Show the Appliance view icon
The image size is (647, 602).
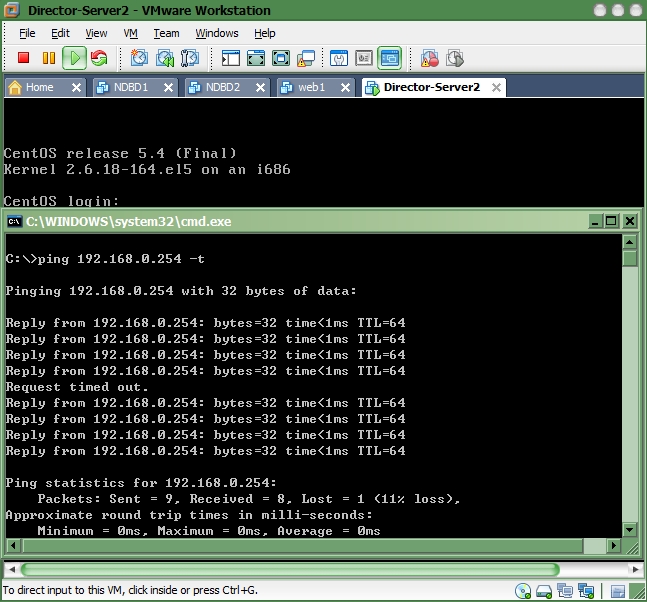click(364, 58)
